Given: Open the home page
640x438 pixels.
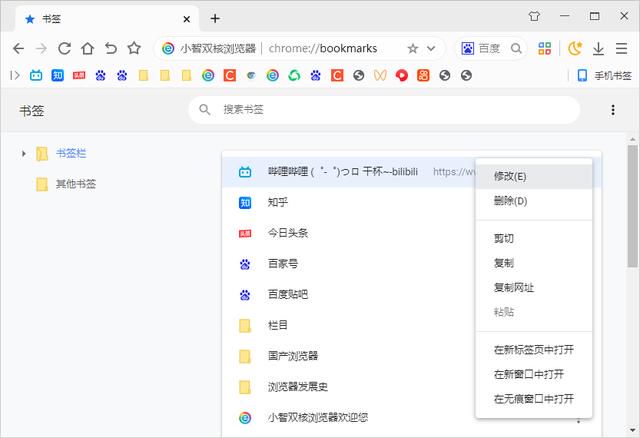Looking at the screenshot, I should click(87, 49).
